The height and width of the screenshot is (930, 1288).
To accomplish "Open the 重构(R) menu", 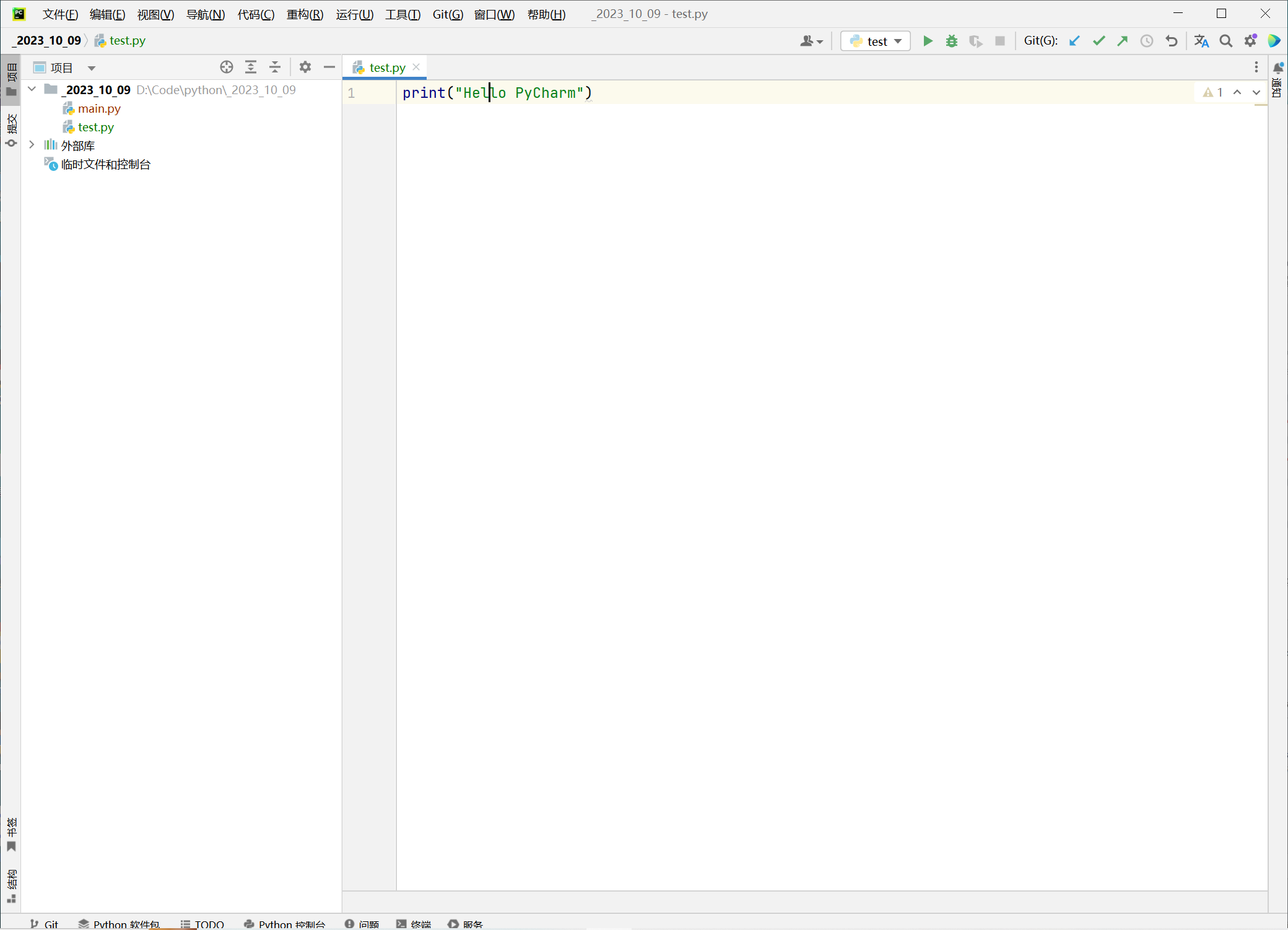I will 305,14.
